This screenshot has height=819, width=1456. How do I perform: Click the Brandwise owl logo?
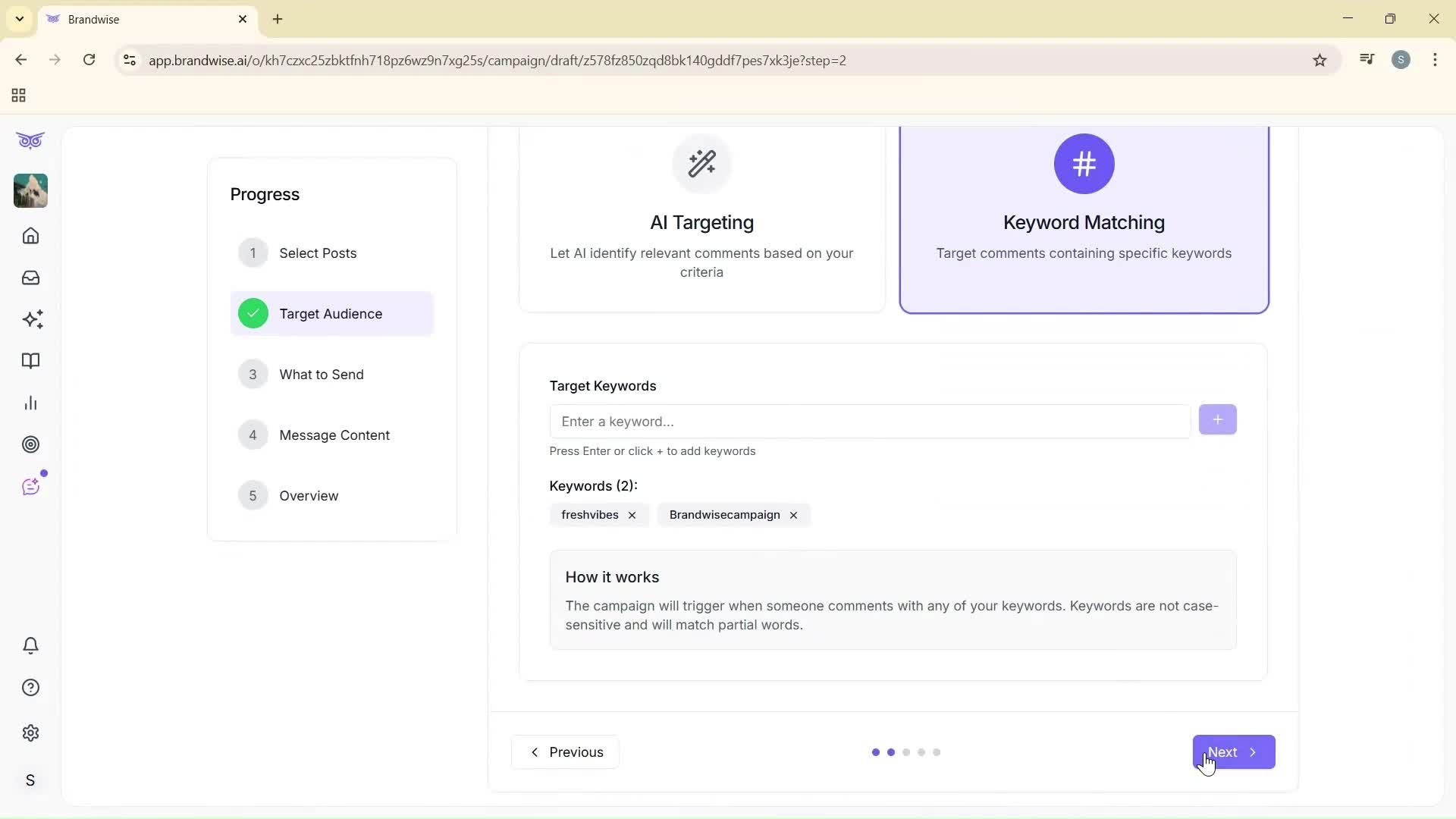point(30,140)
